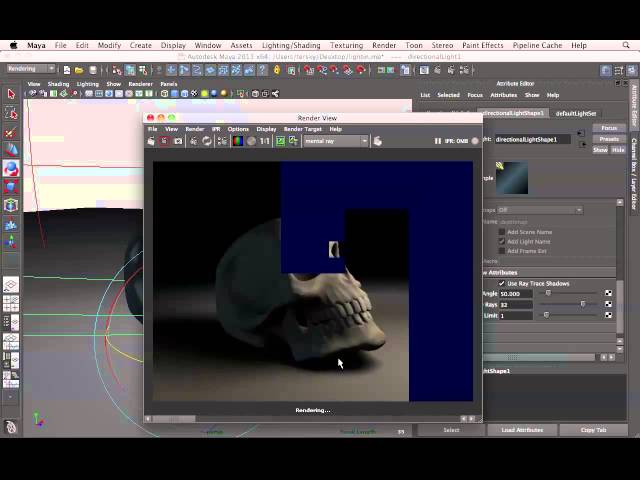This screenshot has width=640, height=480.
Task: Click the question mark snap icon
Action: pos(262,70)
